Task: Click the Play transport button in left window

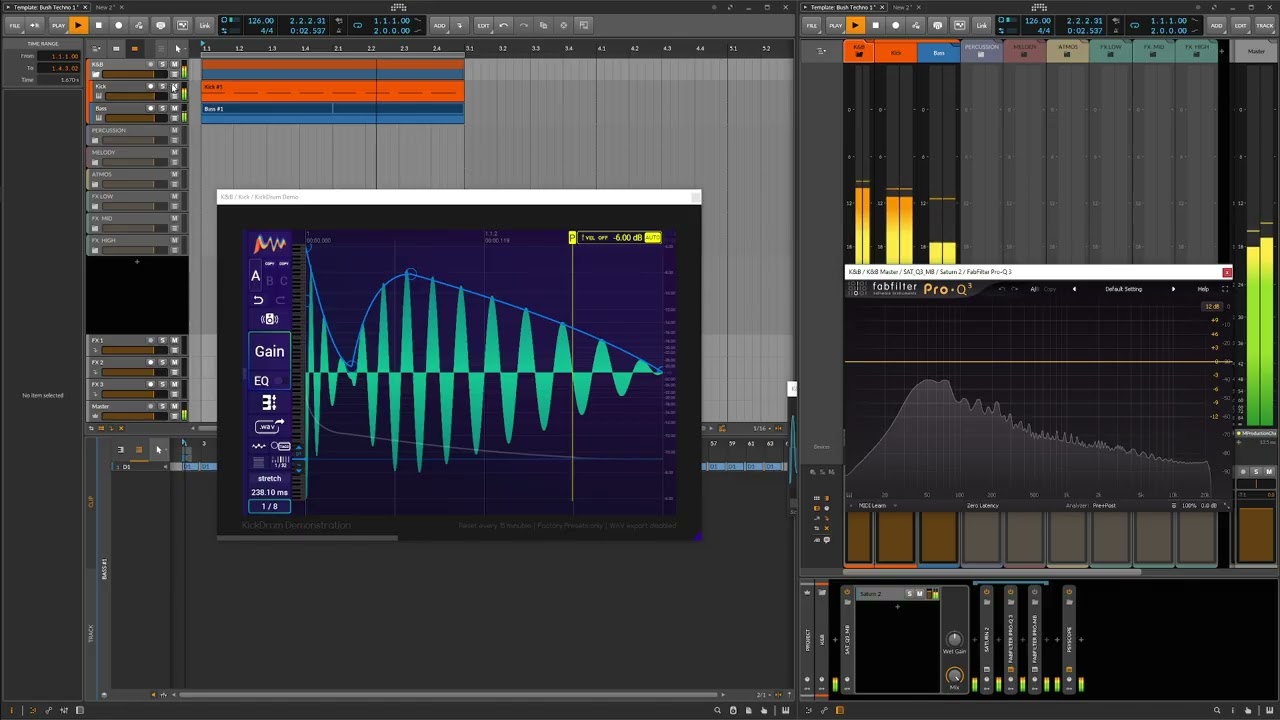Action: [78, 25]
